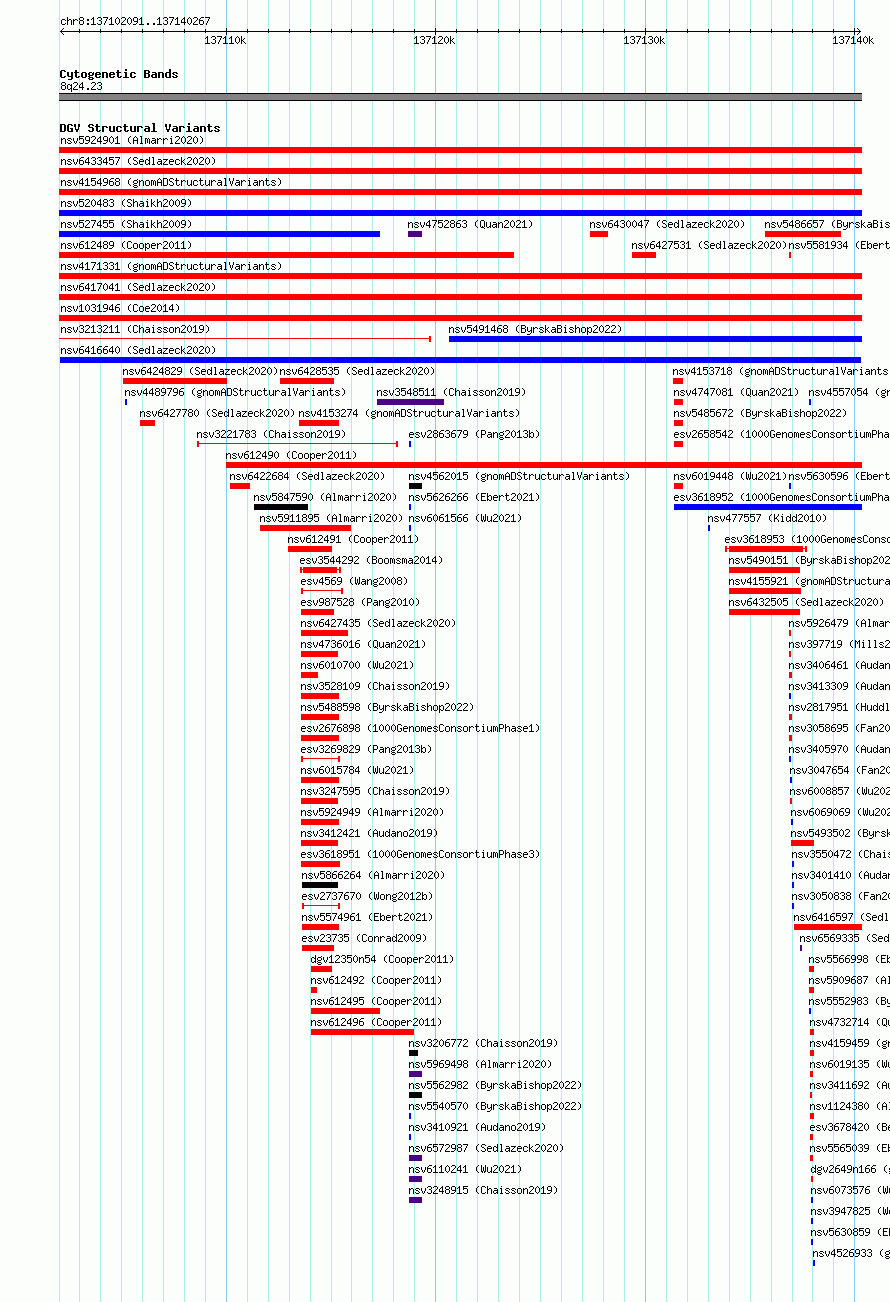Viewport: 890px width, 1302px height.
Task: Open nsv3206772 (Chaisson2019) variant
Action: [483, 1043]
